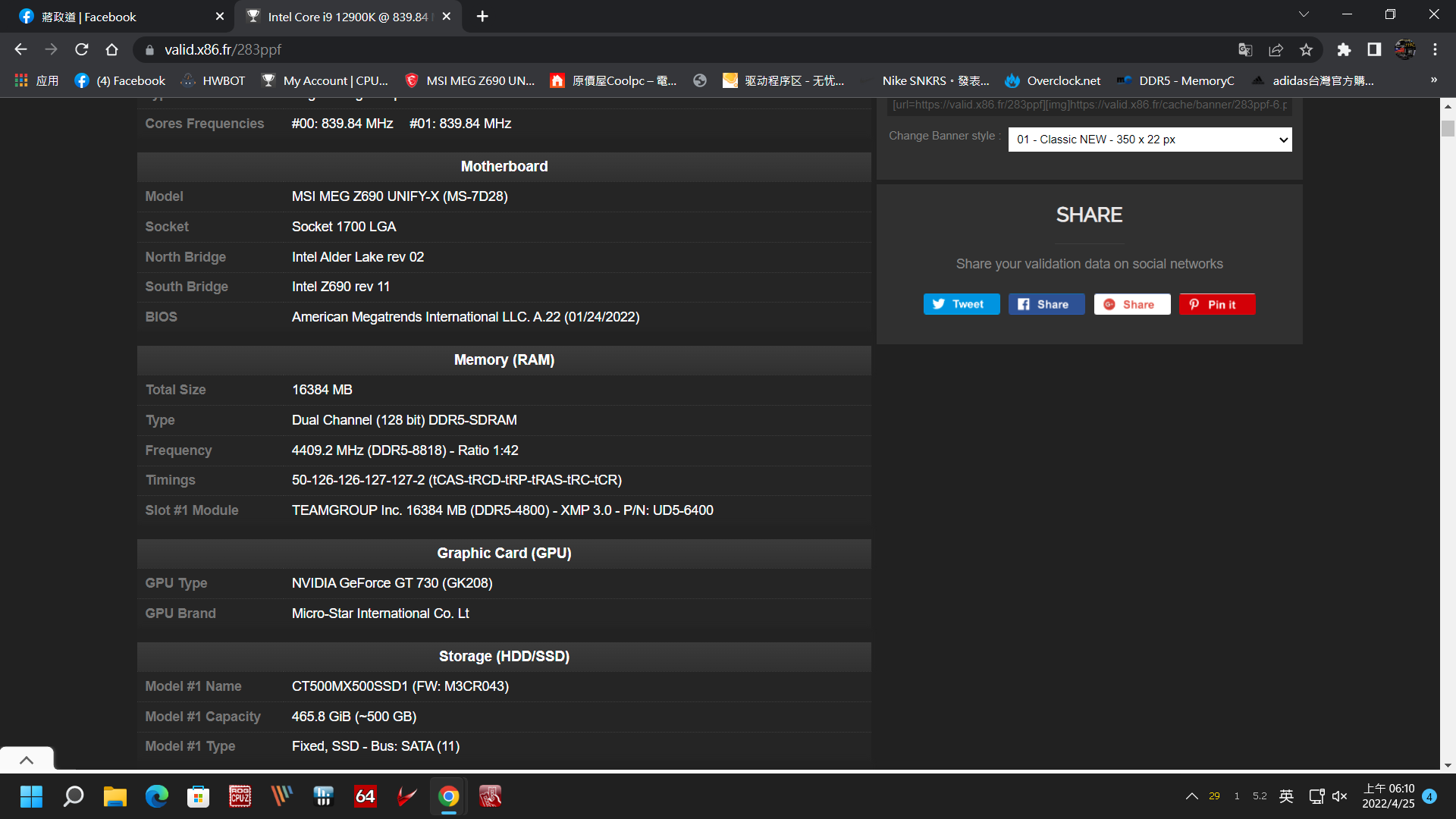Click the page scroll-to-top chevron button
Screen dimensions: 1456x819
click(x=27, y=759)
